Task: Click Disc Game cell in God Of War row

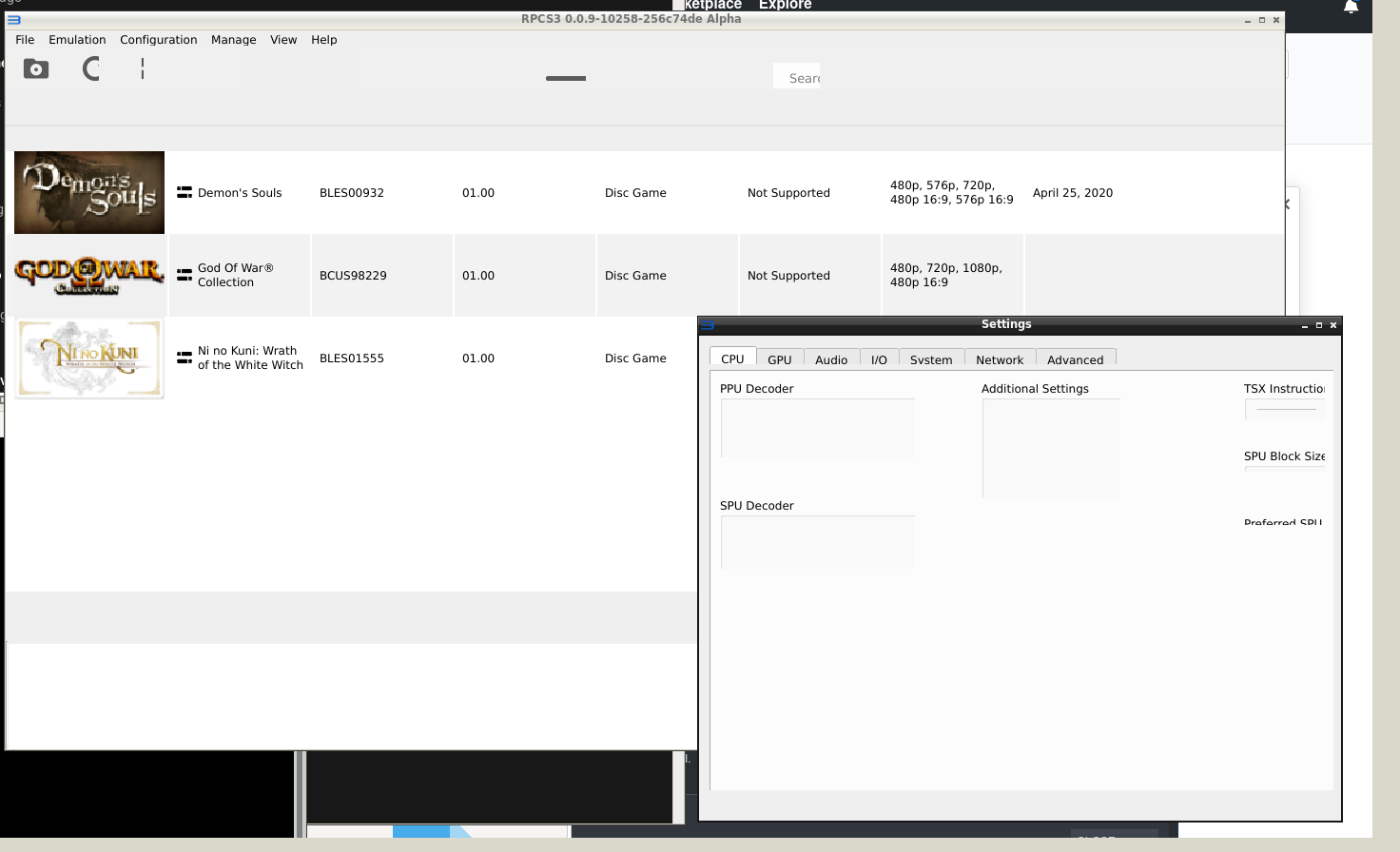Action: click(x=635, y=275)
